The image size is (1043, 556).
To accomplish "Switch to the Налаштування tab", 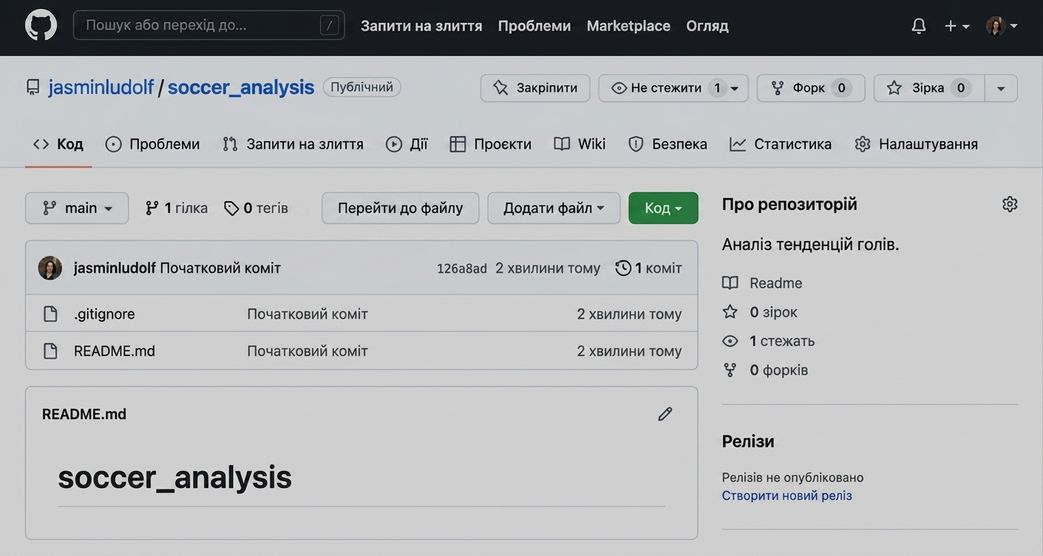I will [916, 144].
